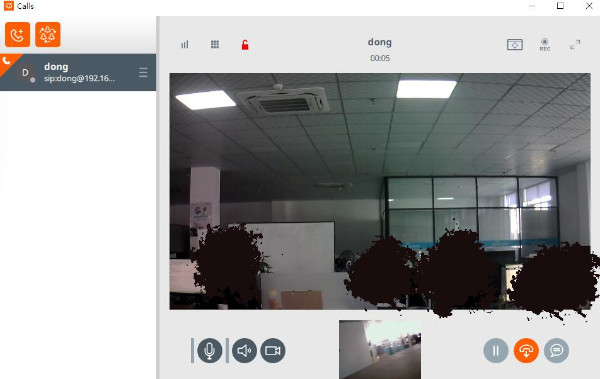
Task: Open the dial pad grid icon
Action: (215, 45)
